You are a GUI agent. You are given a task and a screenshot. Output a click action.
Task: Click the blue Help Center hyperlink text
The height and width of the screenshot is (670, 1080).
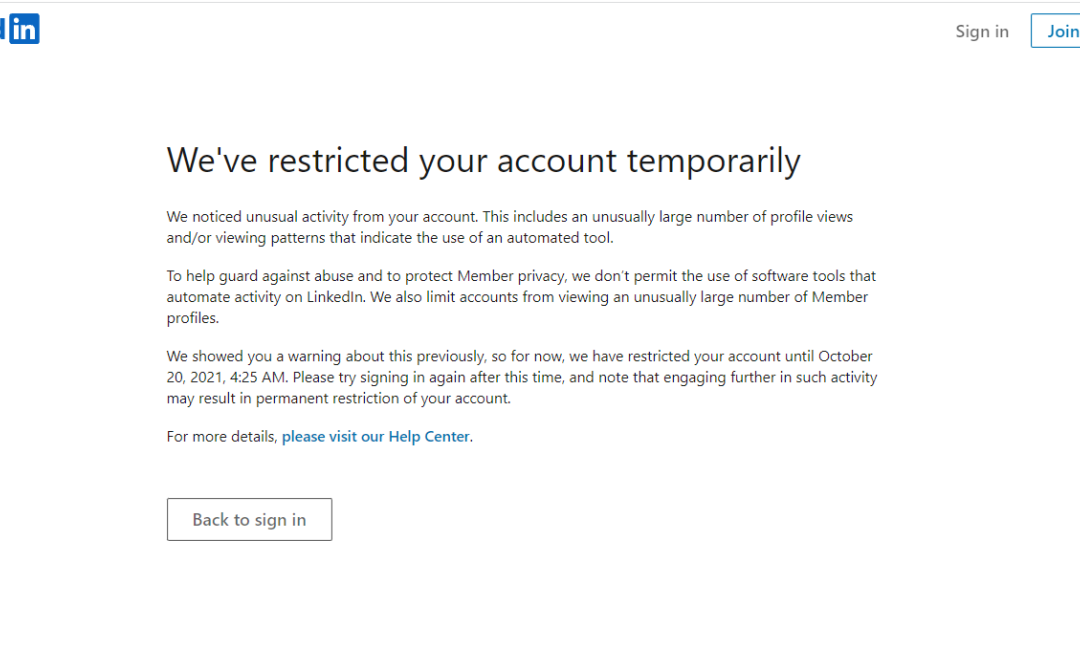click(x=375, y=436)
